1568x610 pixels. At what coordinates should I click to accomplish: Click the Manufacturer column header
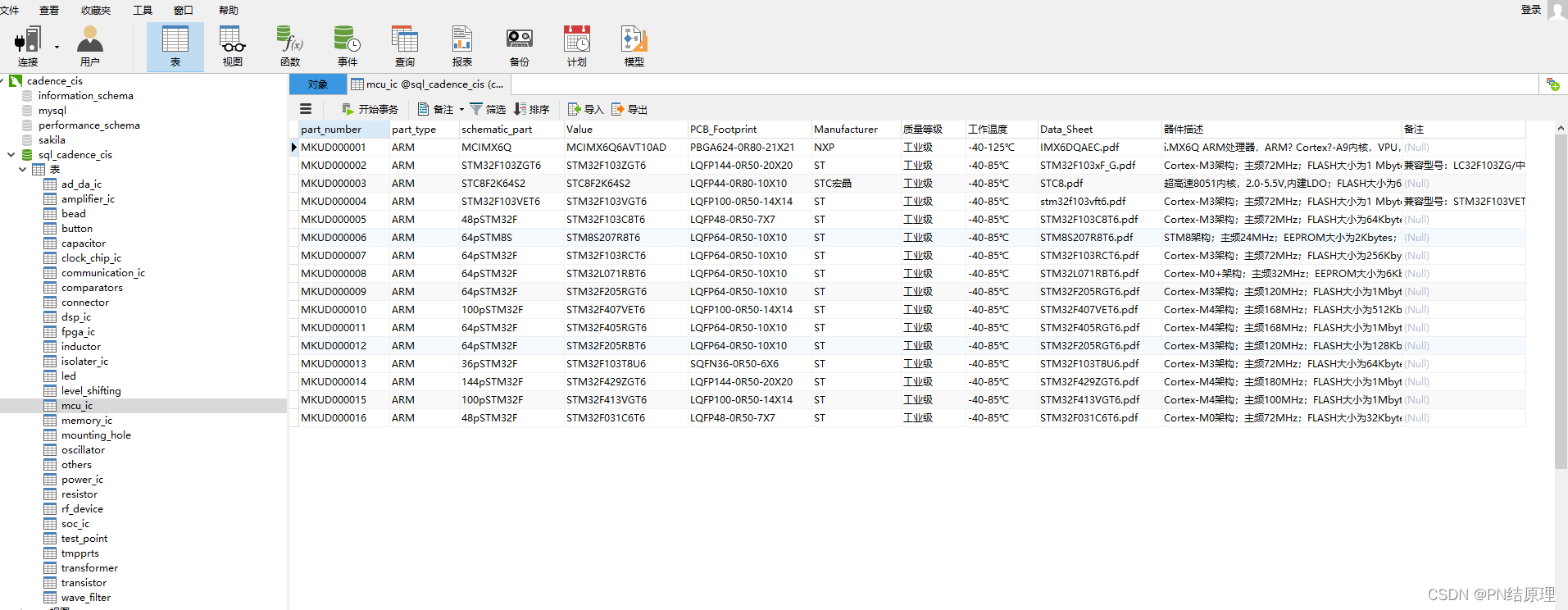845,129
